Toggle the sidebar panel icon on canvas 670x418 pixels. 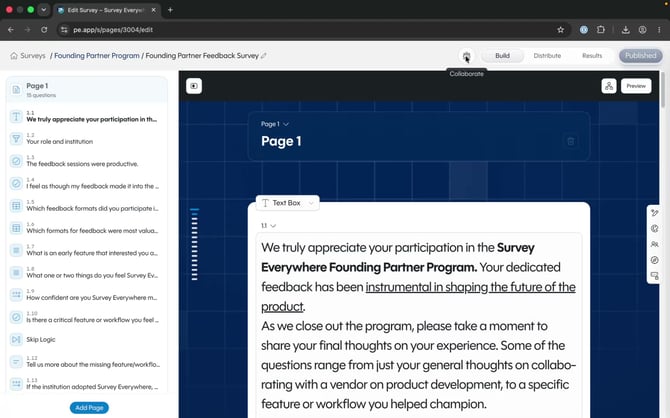(194, 86)
